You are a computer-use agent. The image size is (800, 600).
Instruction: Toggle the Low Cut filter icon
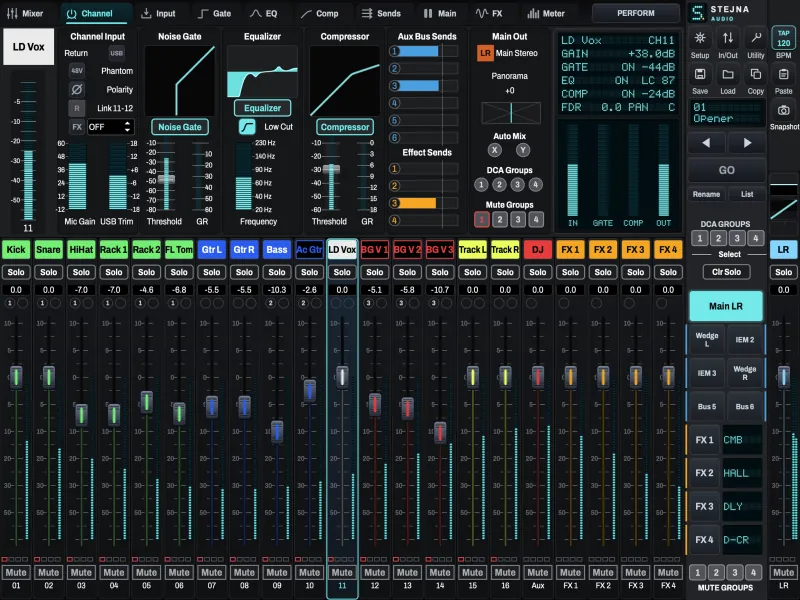pyautogui.click(x=247, y=127)
